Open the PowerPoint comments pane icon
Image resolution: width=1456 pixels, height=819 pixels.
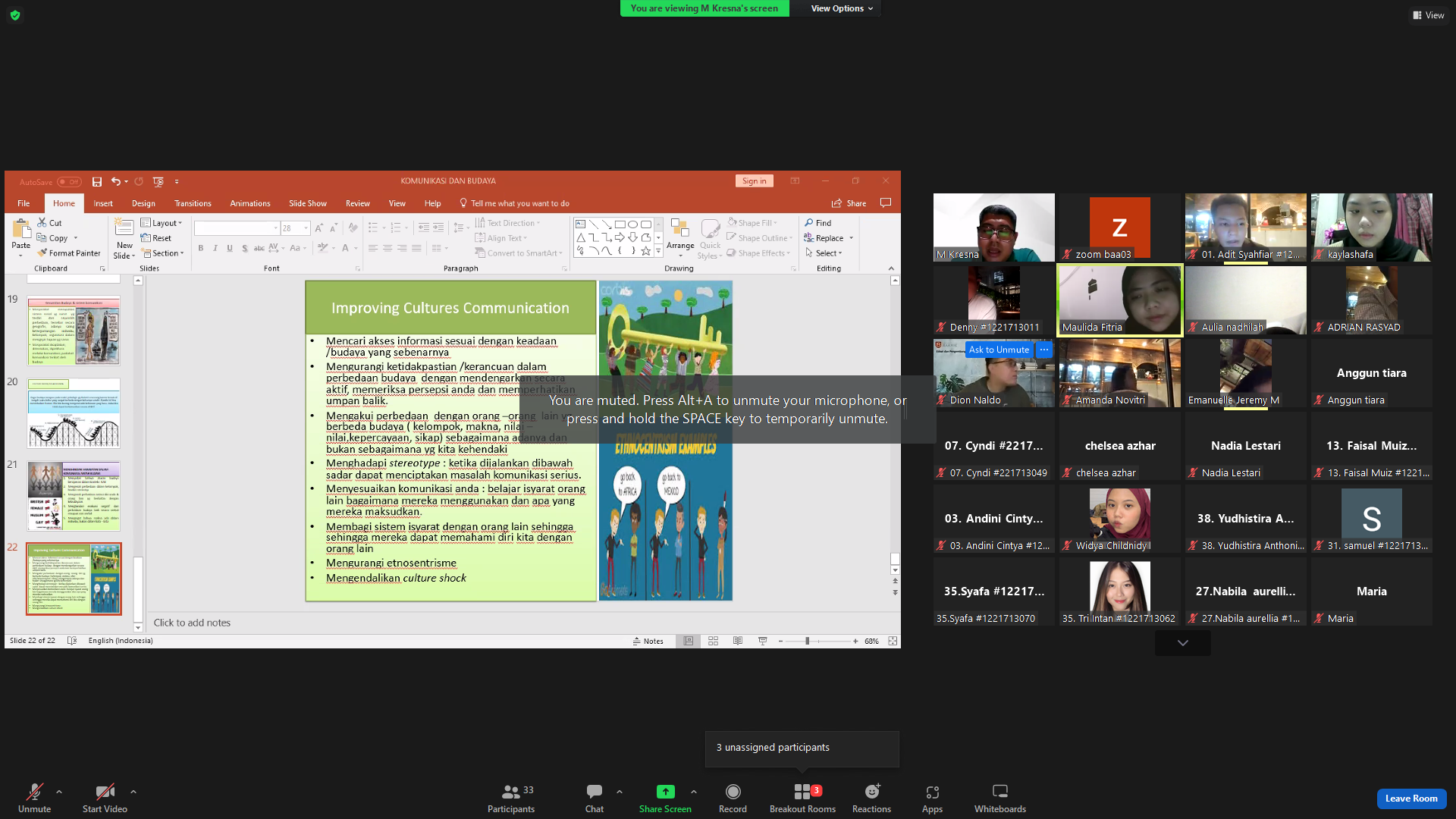(886, 202)
